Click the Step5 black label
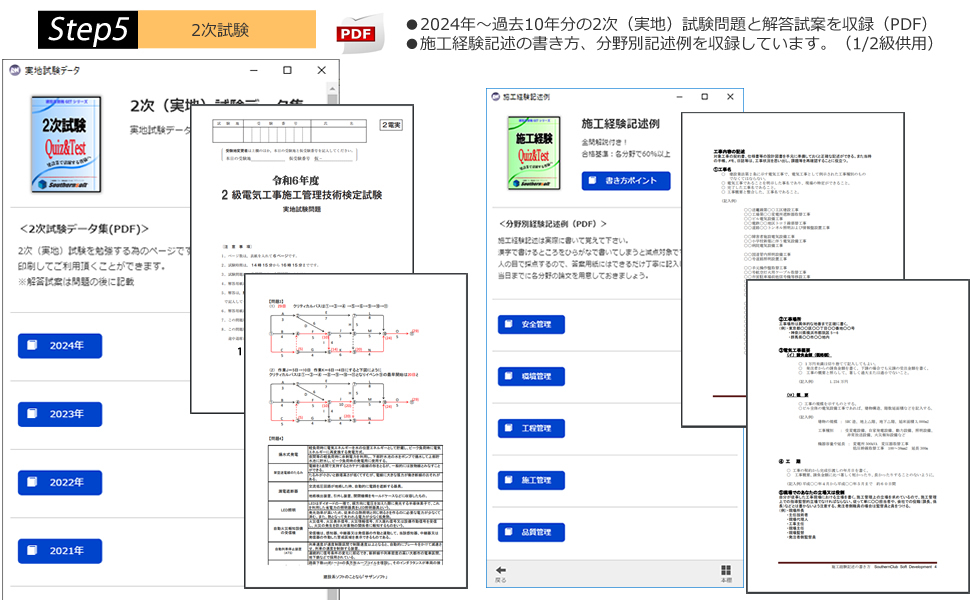Viewport: 970px width, 600px height. [88, 30]
